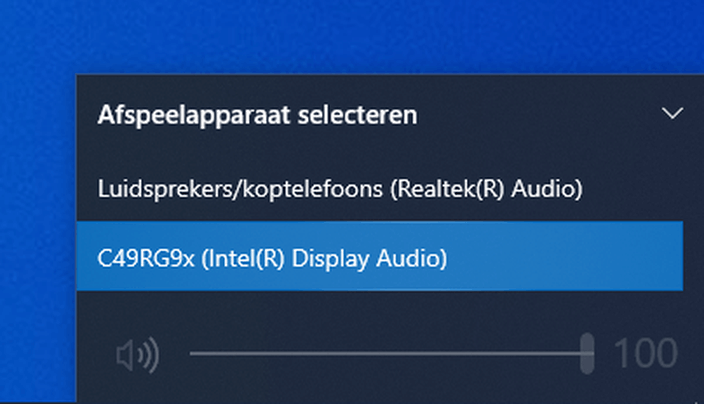Screen dimensions: 704x404
Task: Collapse the playback device list chevron
Action: (x=673, y=113)
